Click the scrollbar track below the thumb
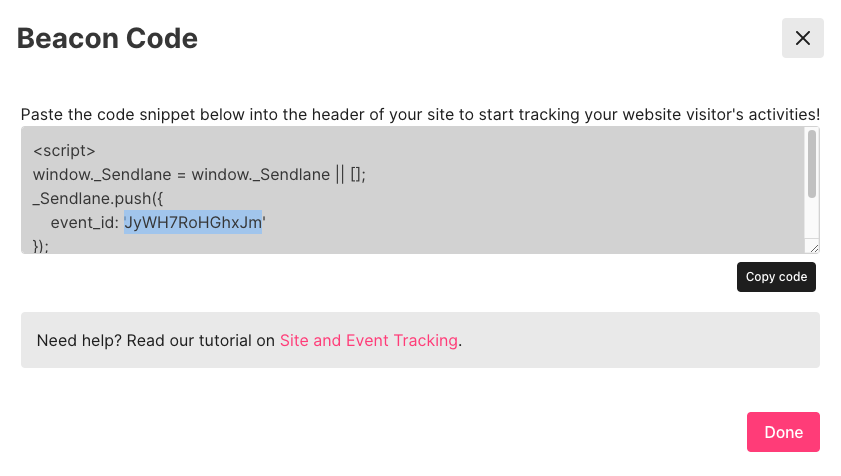 tap(812, 222)
